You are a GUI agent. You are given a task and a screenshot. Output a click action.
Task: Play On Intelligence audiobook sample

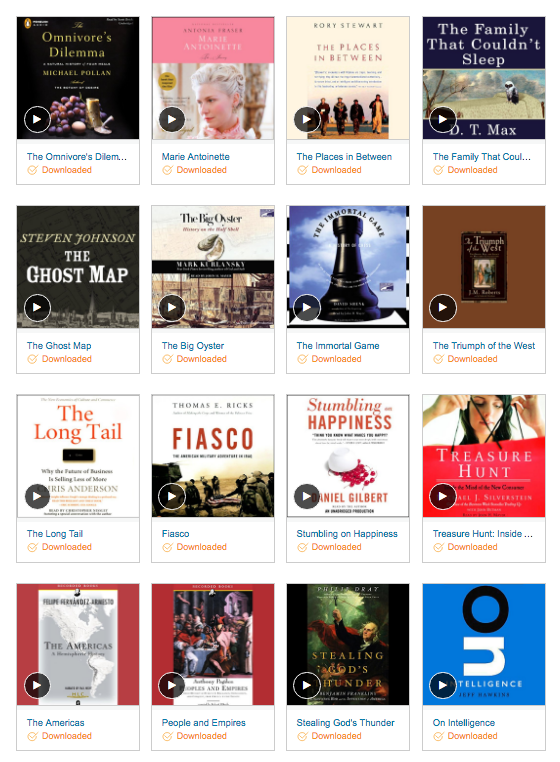tap(443, 685)
